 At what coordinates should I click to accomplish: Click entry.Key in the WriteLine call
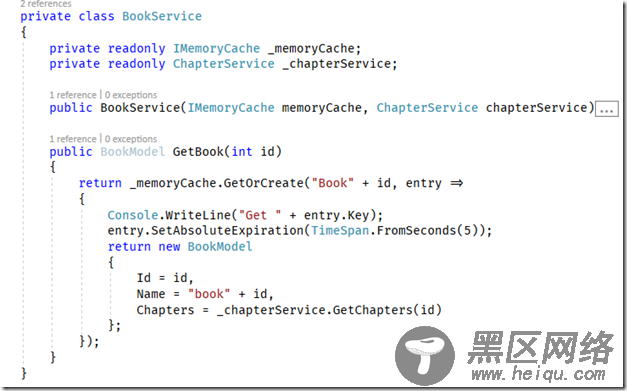336,215
